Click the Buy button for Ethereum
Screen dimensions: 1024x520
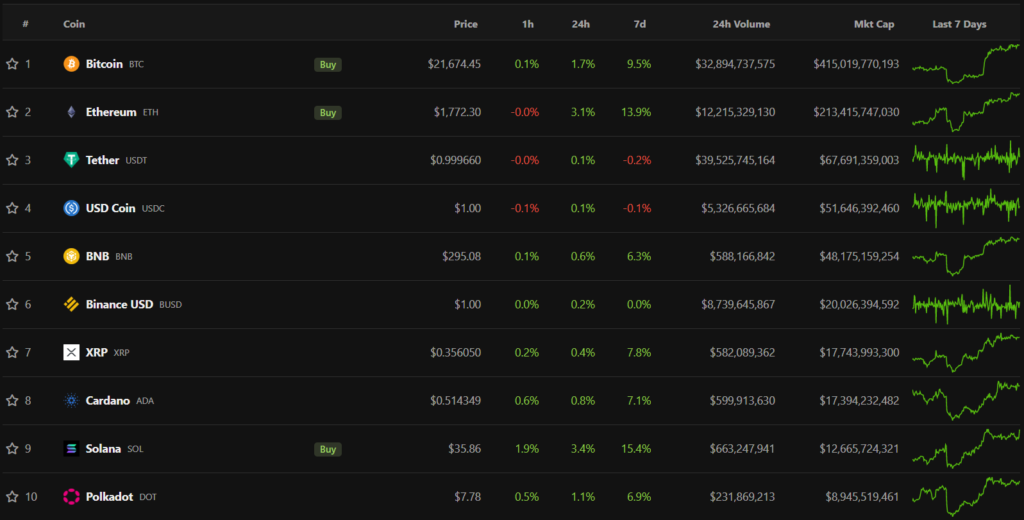[328, 112]
